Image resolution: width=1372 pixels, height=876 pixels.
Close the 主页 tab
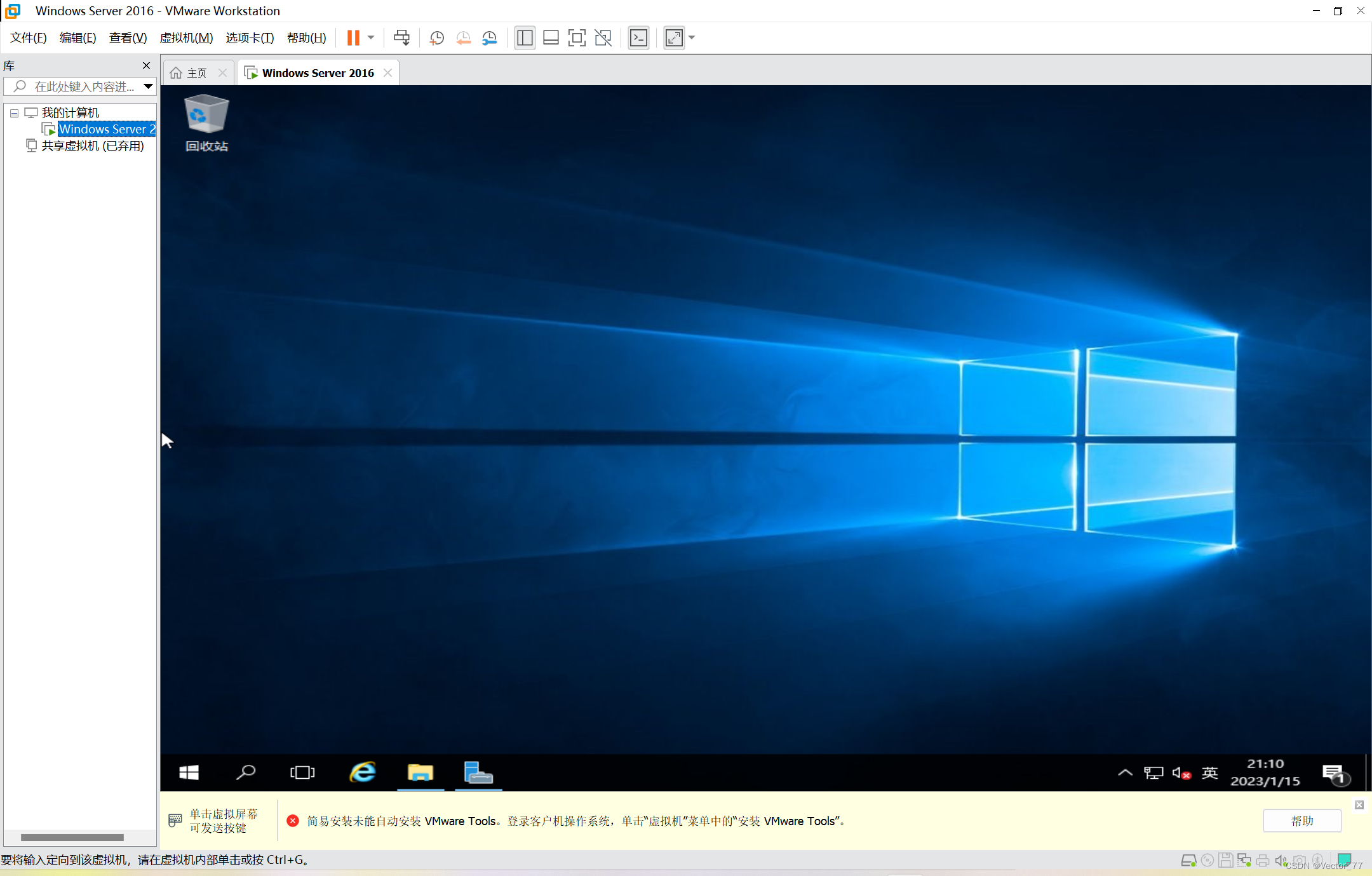[222, 73]
